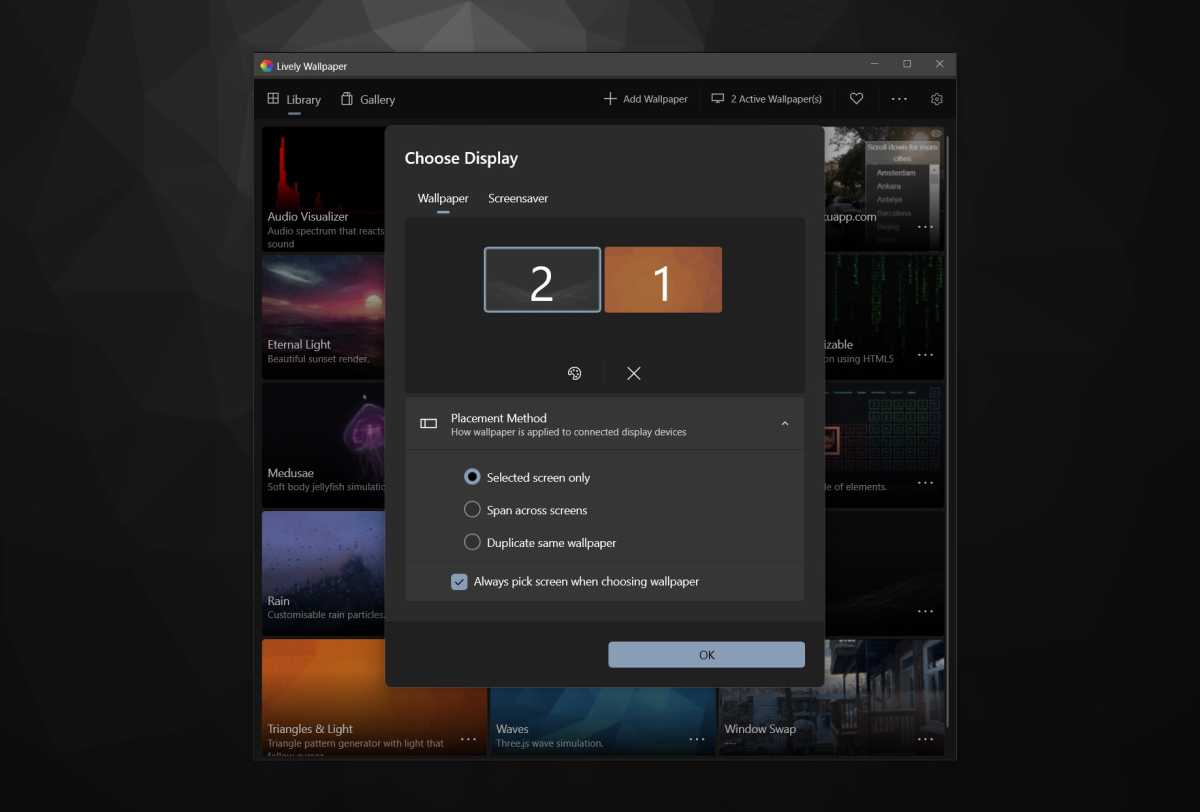
Task: Click the plus icon of Add Wallpaper
Action: [610, 99]
